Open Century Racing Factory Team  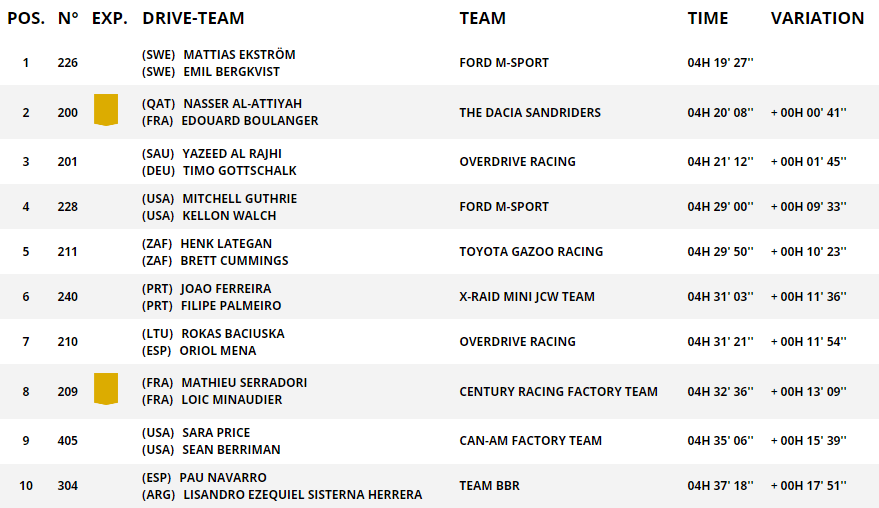point(558,392)
